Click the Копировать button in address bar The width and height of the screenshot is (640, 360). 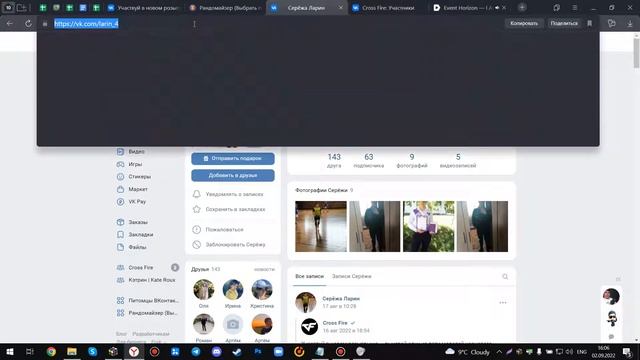pyautogui.click(x=524, y=23)
